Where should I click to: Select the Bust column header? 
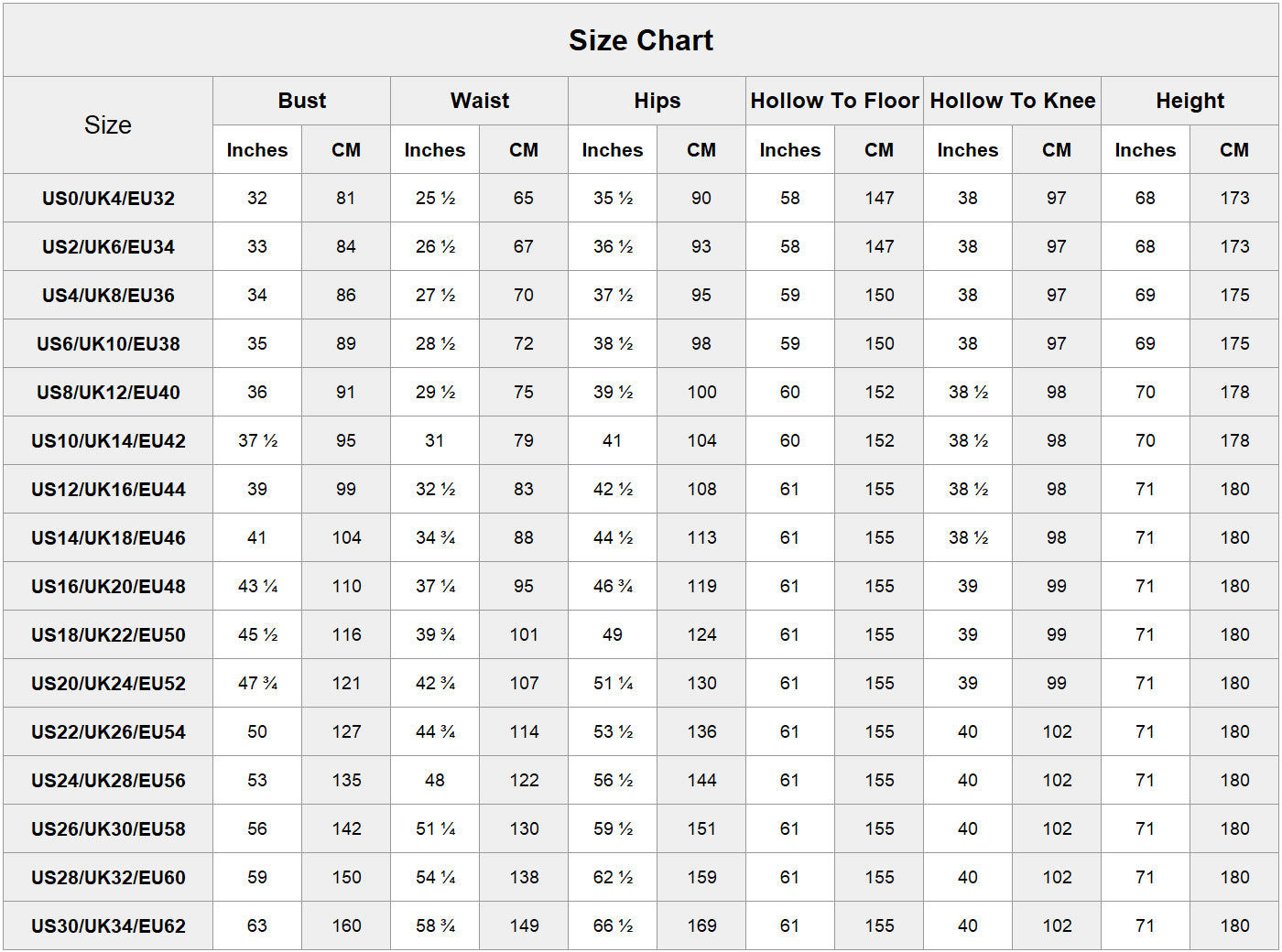(302, 101)
